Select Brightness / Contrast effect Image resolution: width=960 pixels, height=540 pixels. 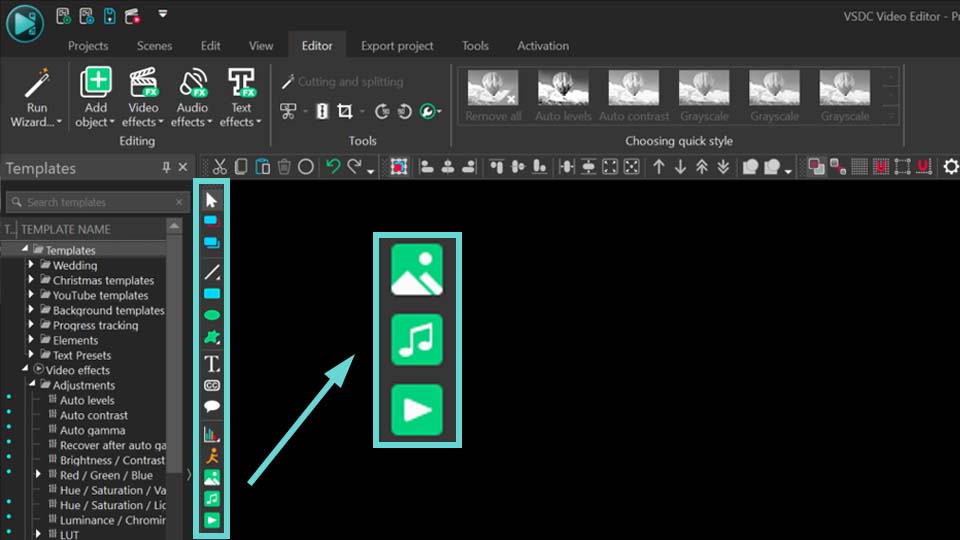(112, 460)
